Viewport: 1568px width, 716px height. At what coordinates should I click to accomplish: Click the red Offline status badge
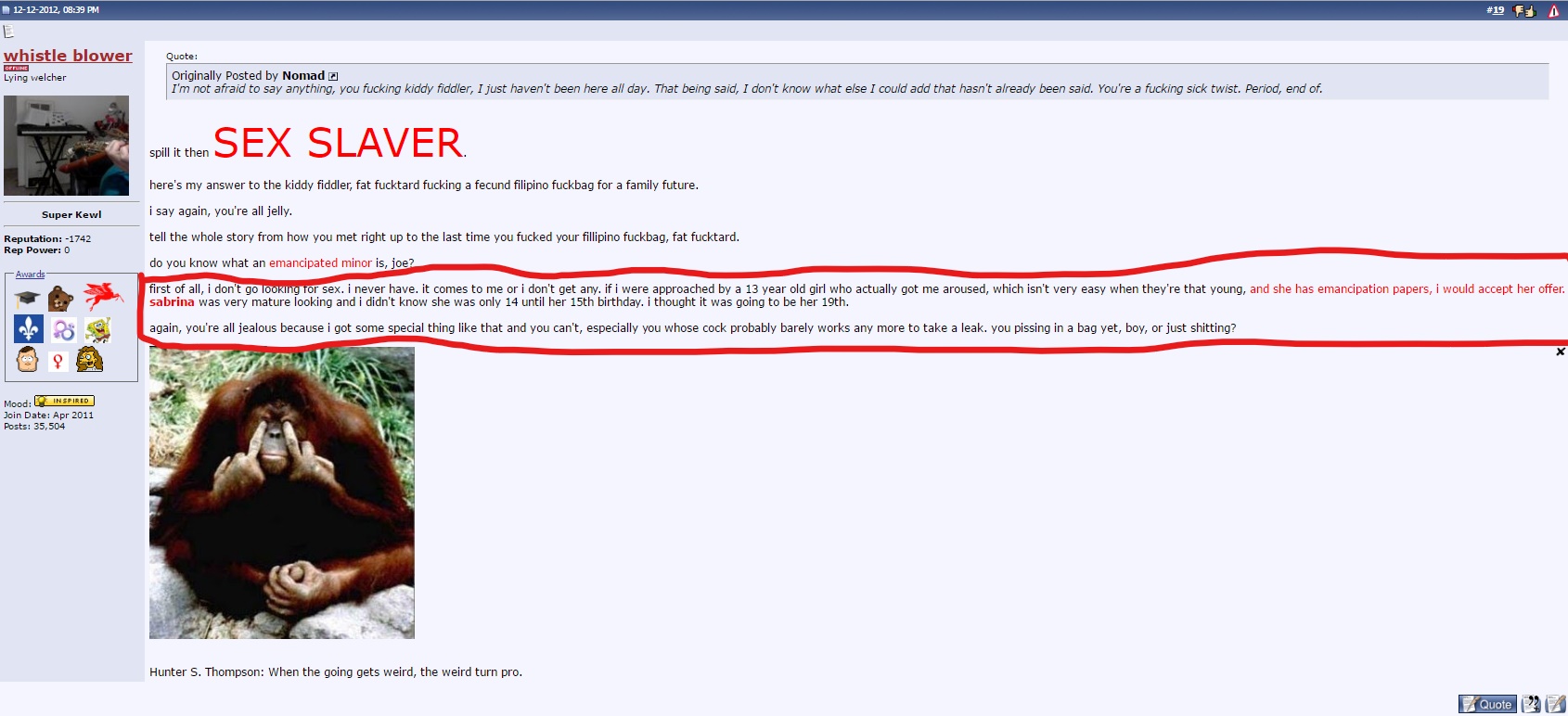16,68
